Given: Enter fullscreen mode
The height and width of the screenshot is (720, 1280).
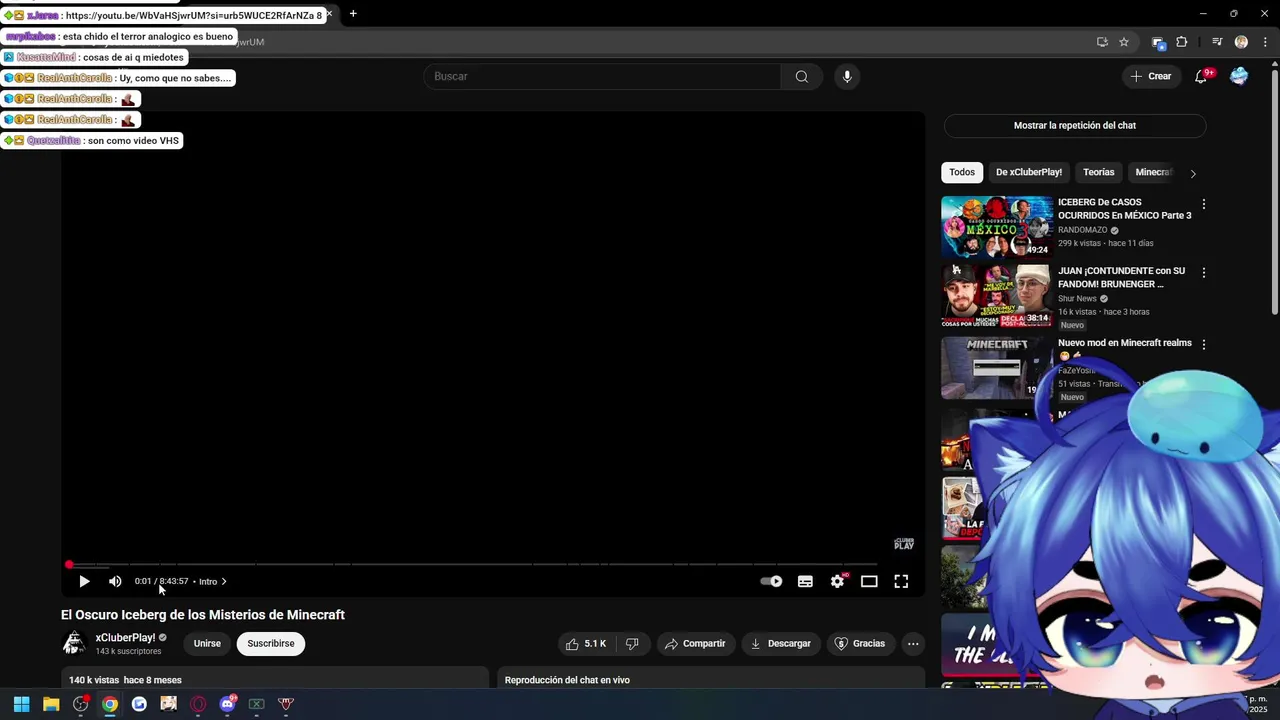Looking at the screenshot, I should click(901, 581).
